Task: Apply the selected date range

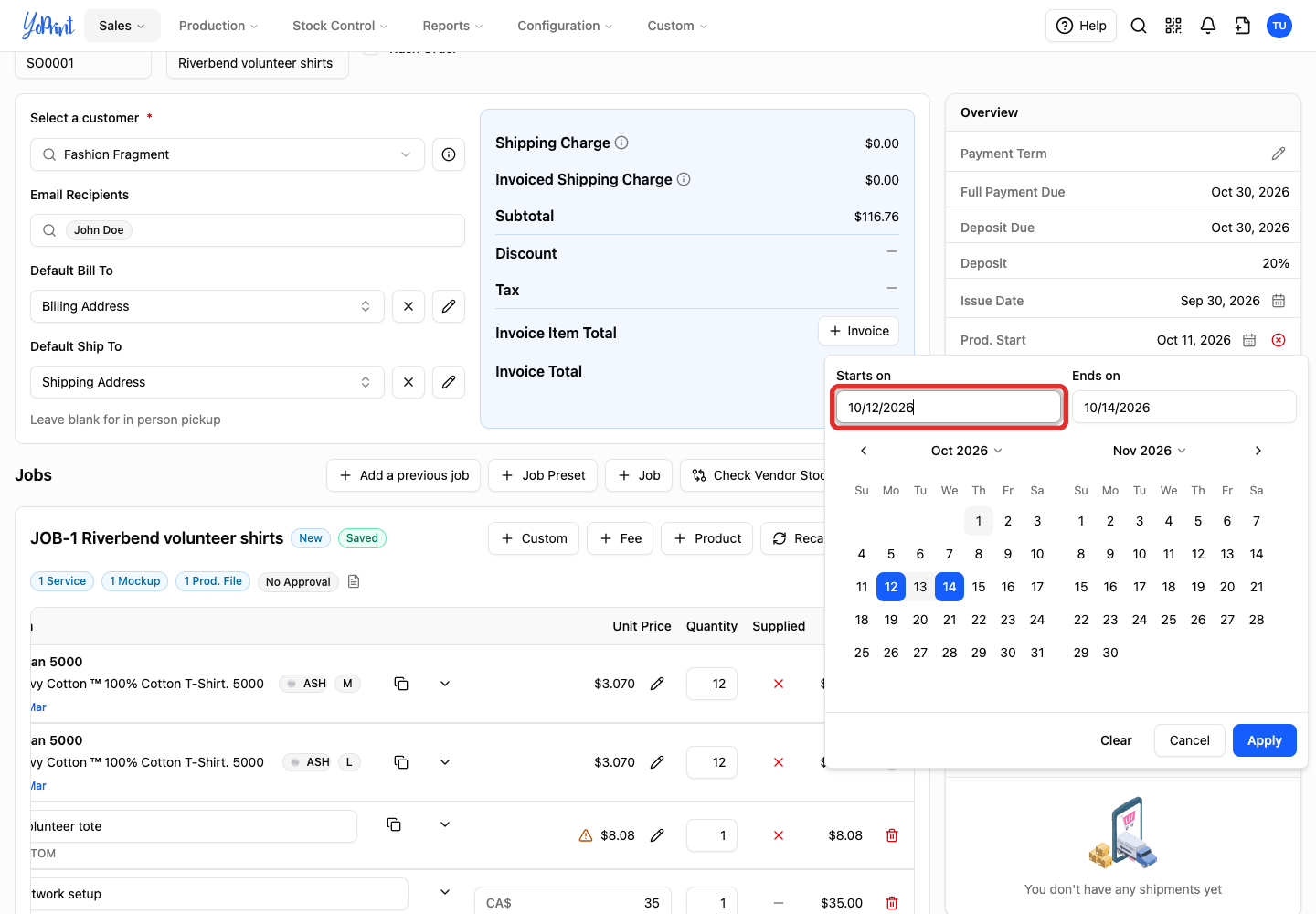Action: tap(1265, 740)
